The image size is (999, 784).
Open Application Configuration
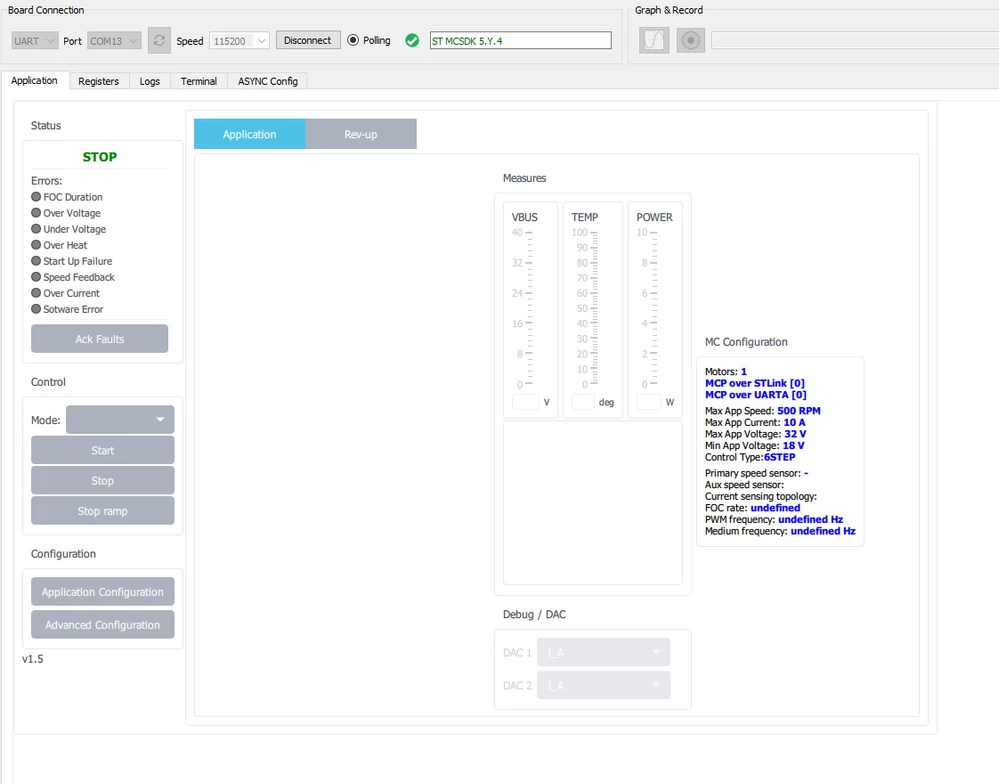coord(103,592)
